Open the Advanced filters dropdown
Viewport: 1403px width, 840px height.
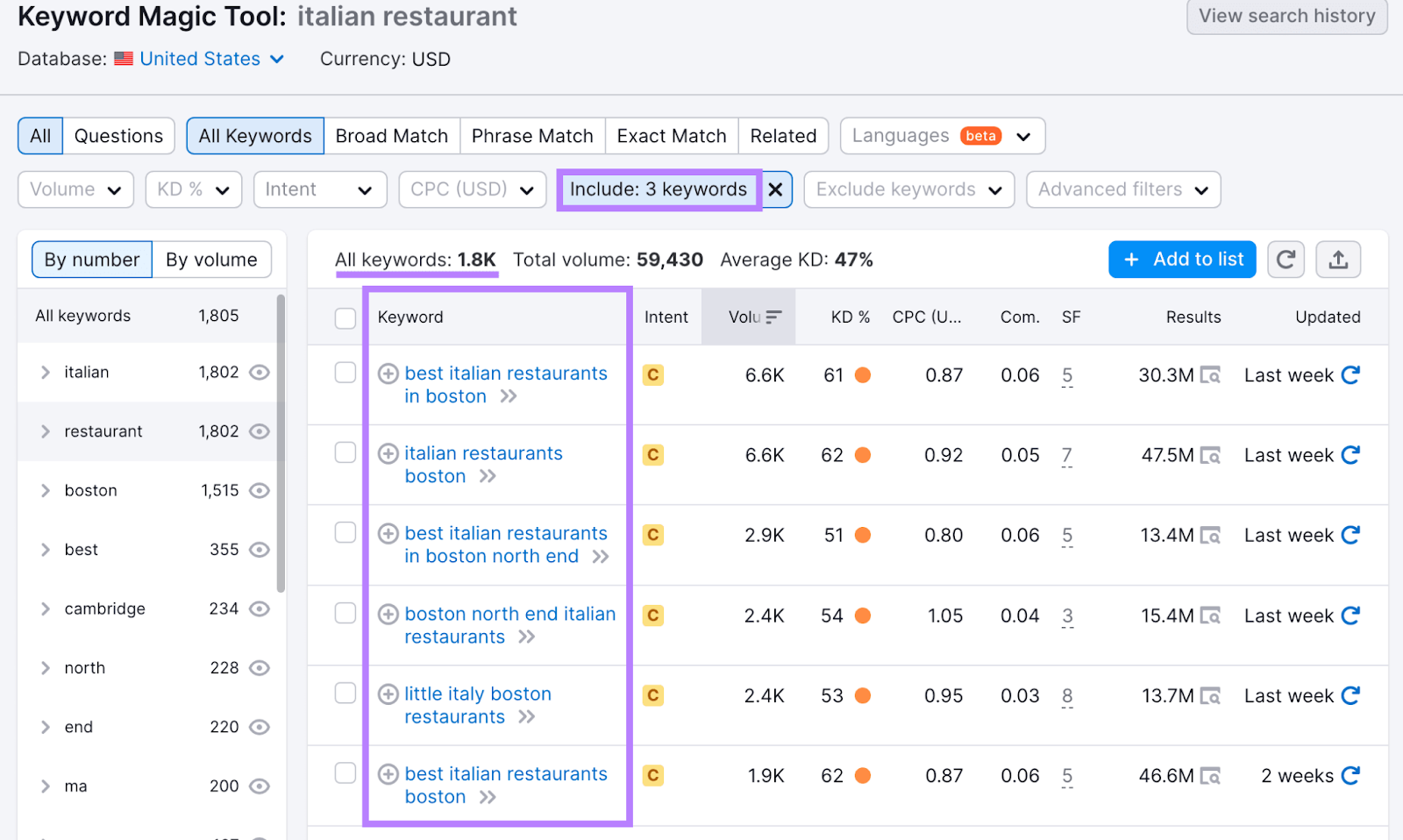1122,189
